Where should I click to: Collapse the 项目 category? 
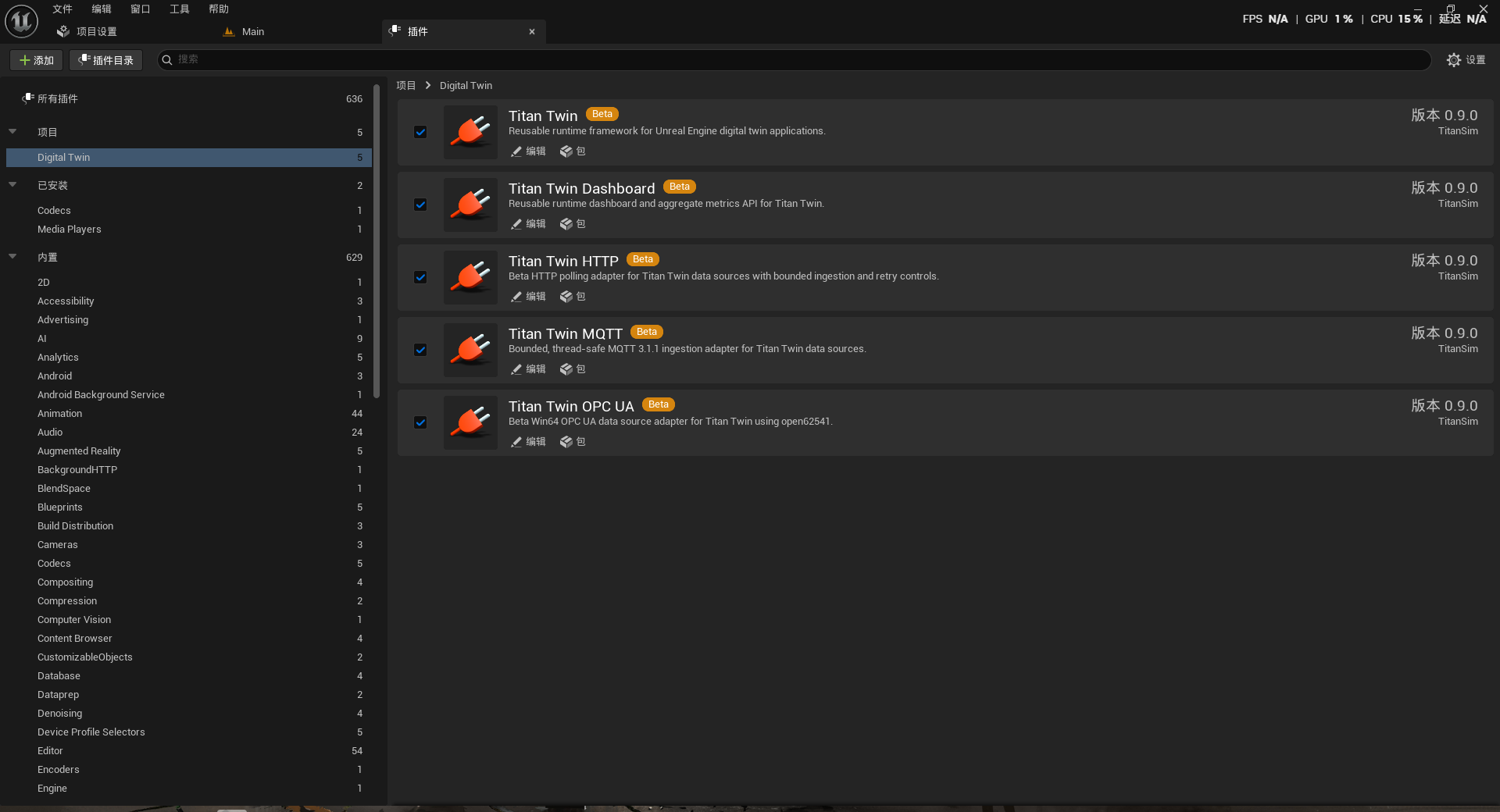point(12,132)
